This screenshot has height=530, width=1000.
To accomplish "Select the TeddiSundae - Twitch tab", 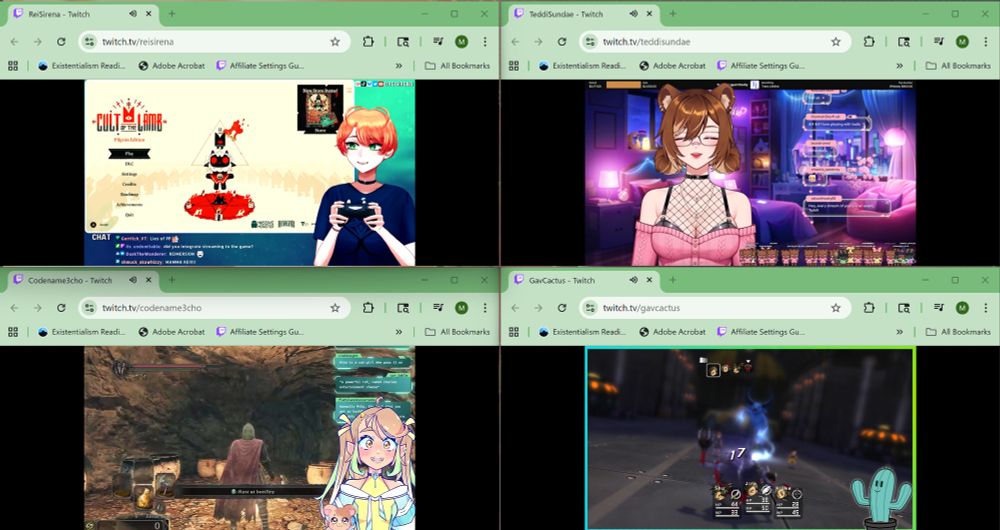I will [x=584, y=13].
